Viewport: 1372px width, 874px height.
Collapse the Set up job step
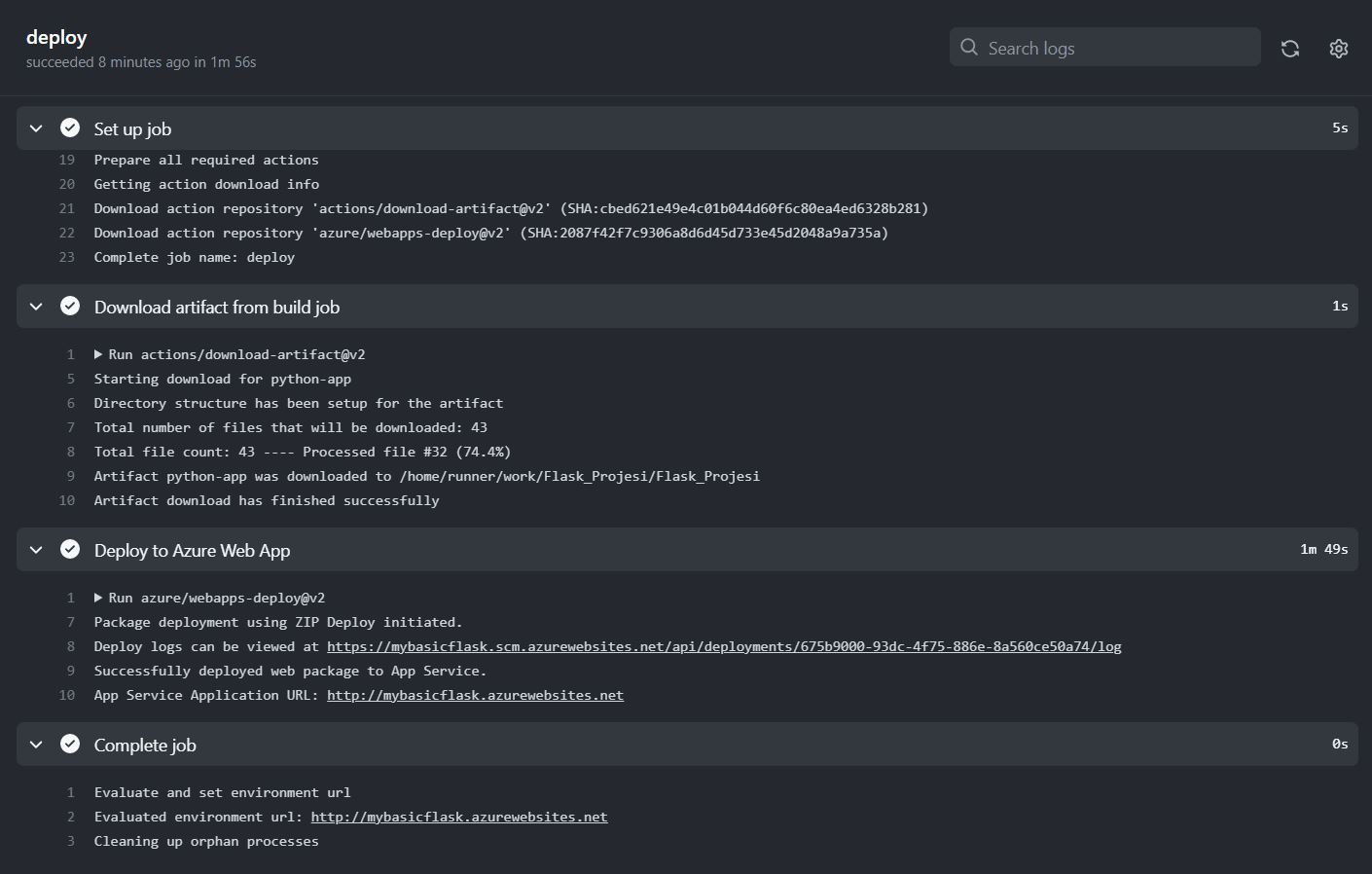click(36, 128)
